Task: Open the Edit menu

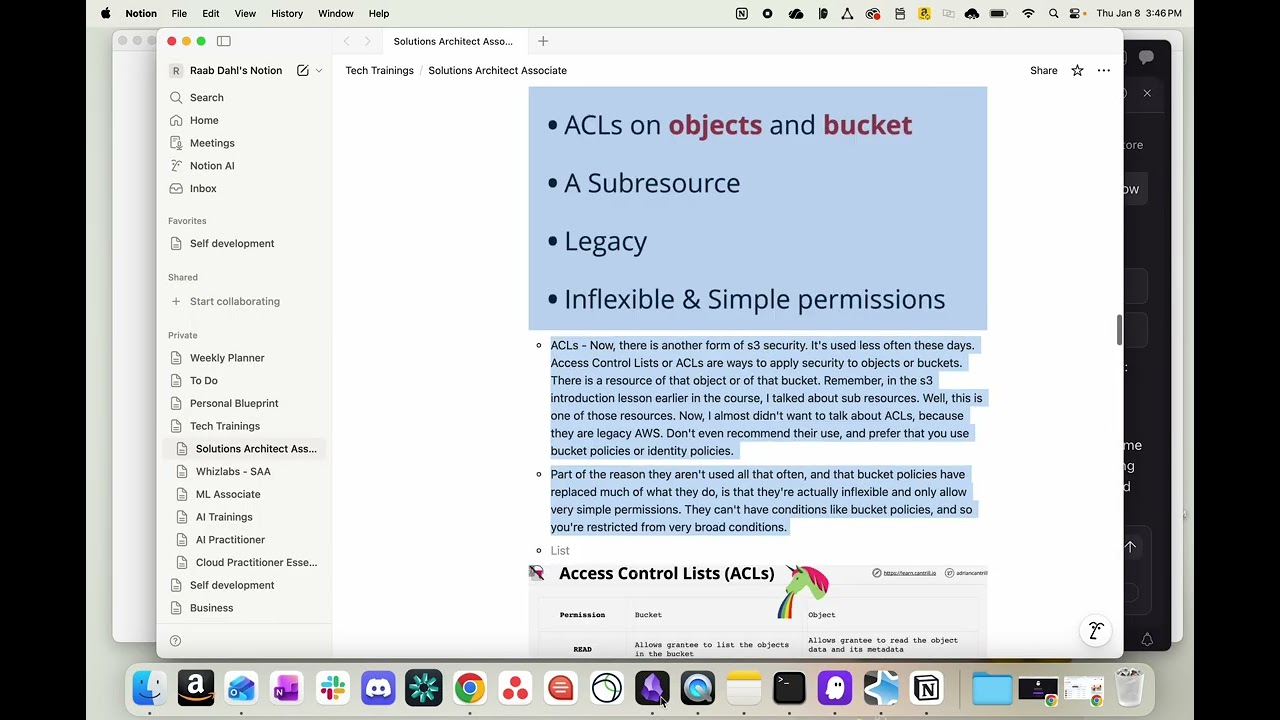Action: pos(211,13)
